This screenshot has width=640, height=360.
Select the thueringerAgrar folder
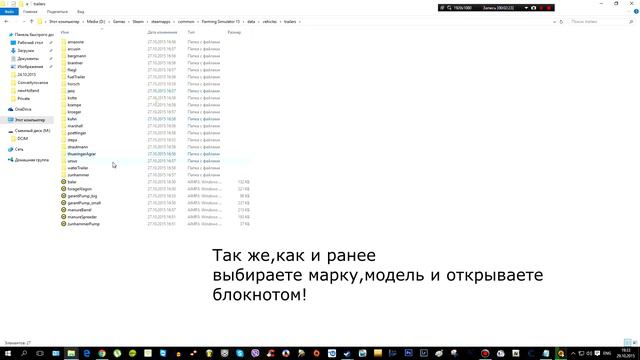81,154
